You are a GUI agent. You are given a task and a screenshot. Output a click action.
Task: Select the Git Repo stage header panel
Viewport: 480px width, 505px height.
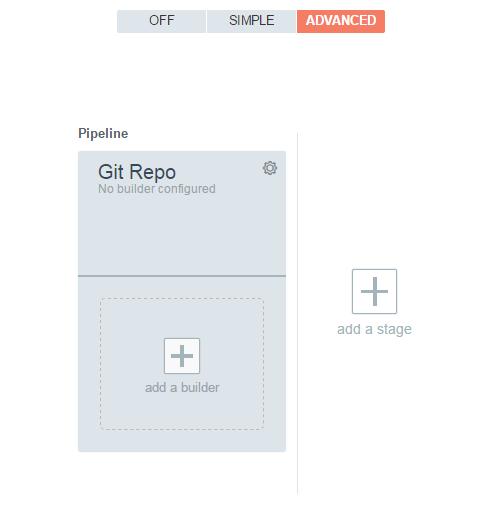tap(182, 213)
